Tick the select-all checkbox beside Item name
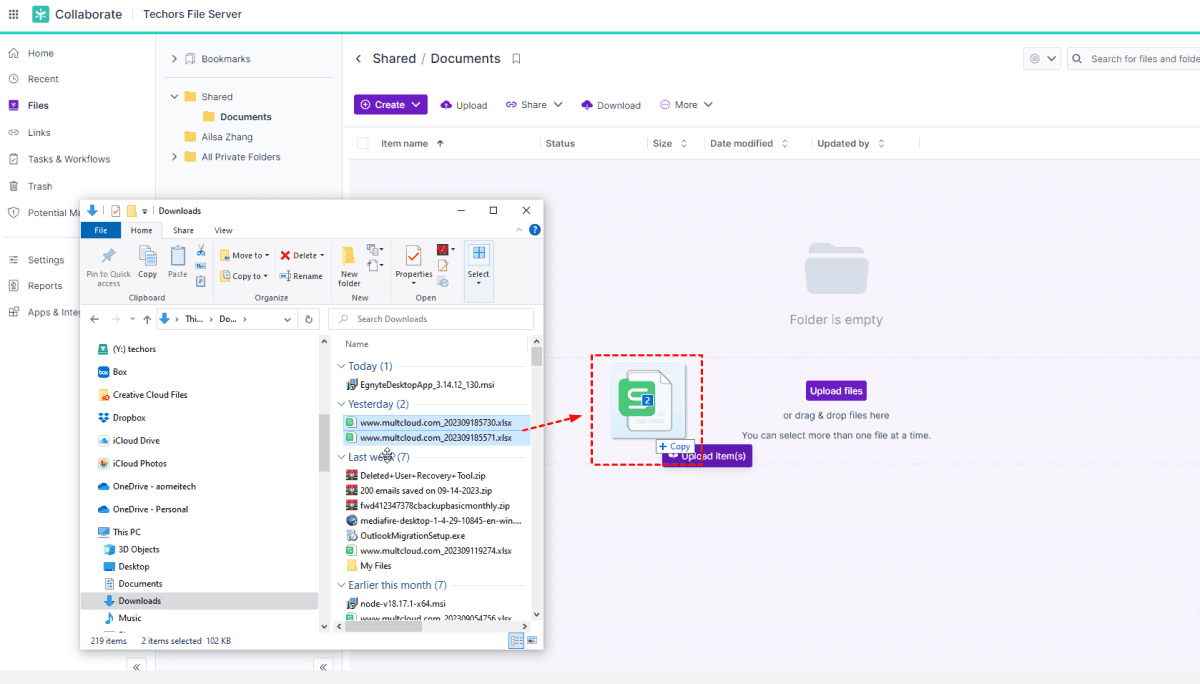 (363, 144)
